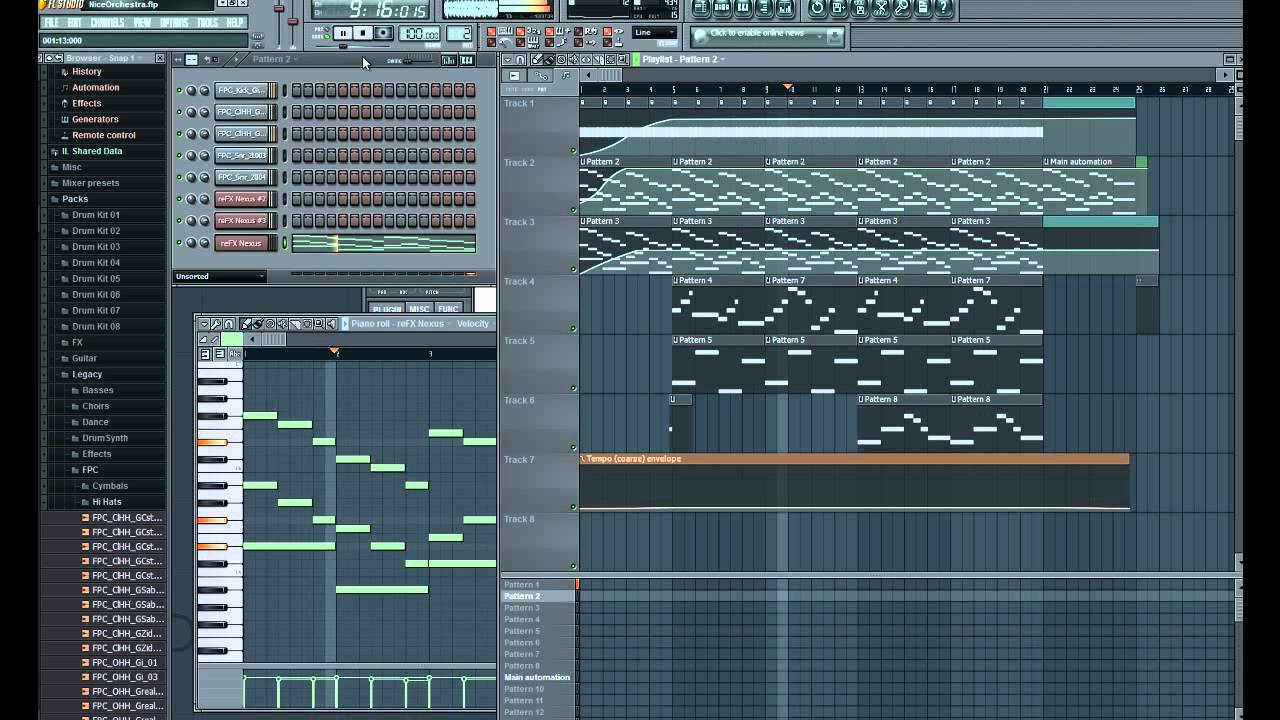Toggle the magnet snap icon in the playlist toolbar
Image resolution: width=1280 pixels, height=720 pixels.
[x=521, y=60]
